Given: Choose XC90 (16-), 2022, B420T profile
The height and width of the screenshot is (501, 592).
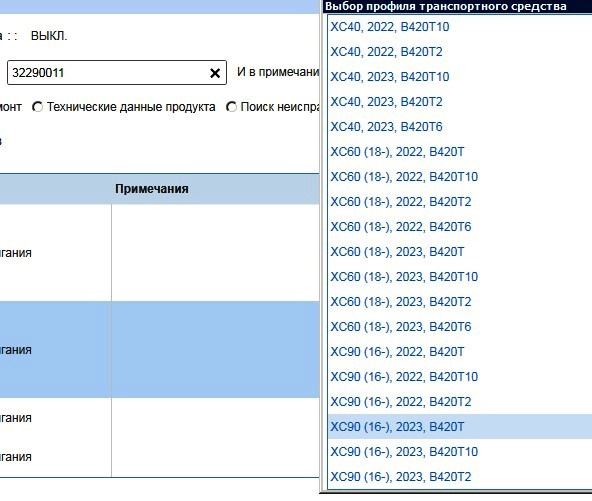Looking at the screenshot, I should (x=460, y=351).
